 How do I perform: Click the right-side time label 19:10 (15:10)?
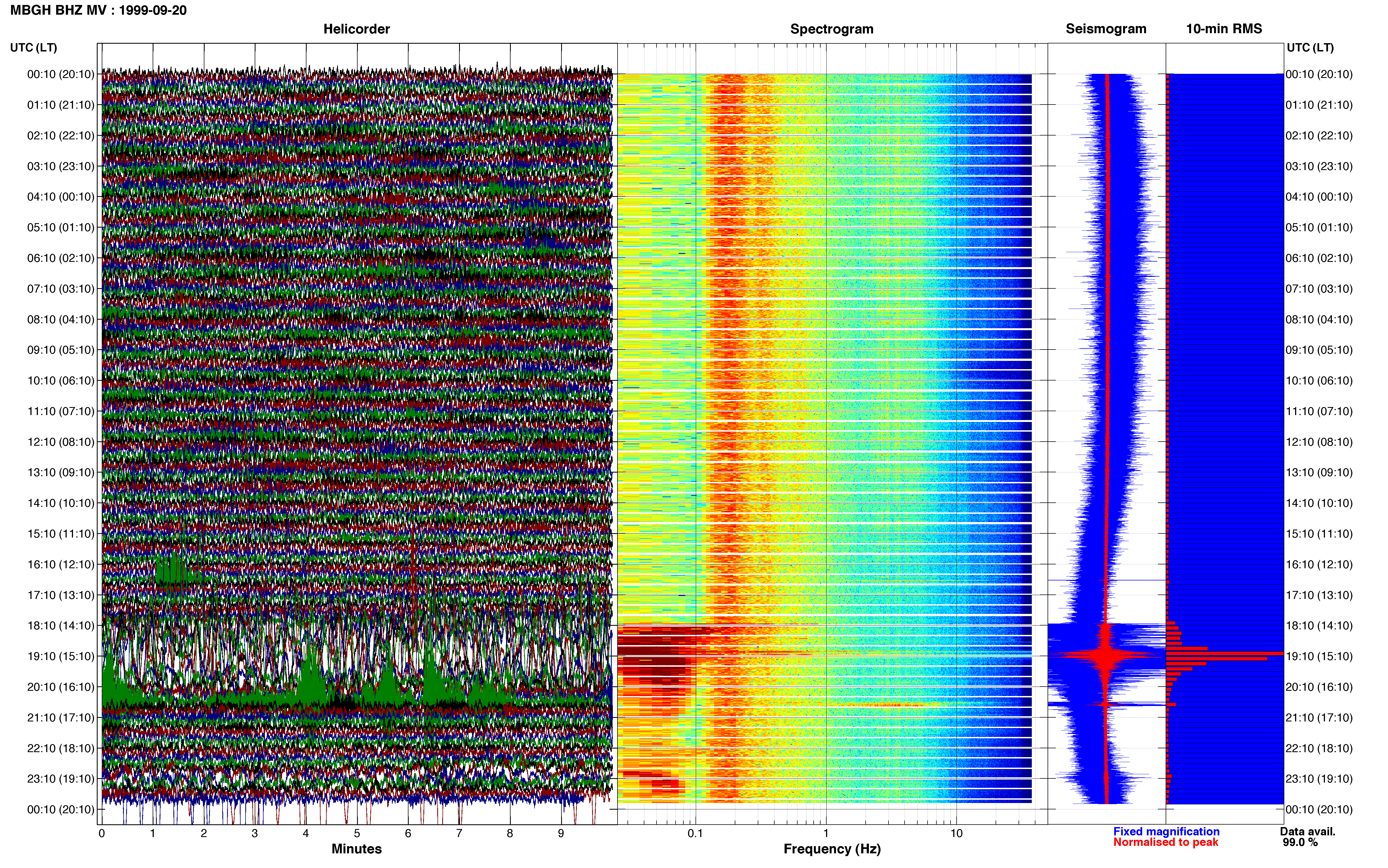coord(1319,656)
